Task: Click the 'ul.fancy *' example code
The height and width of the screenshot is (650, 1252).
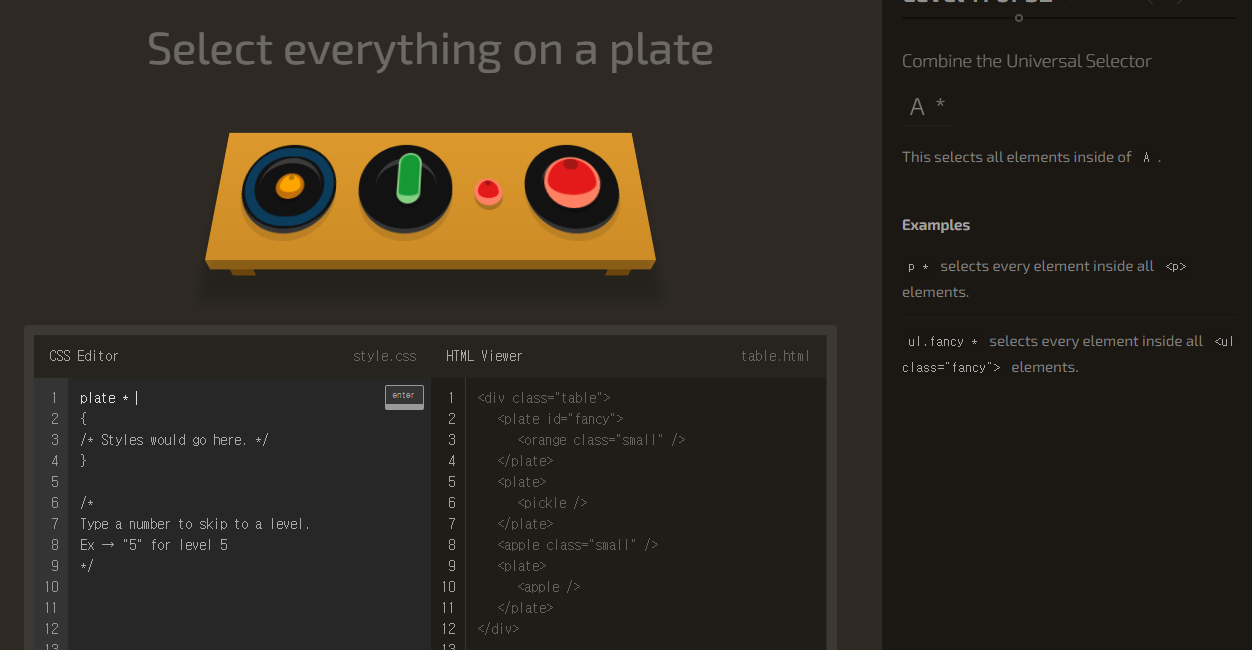Action: tap(943, 342)
